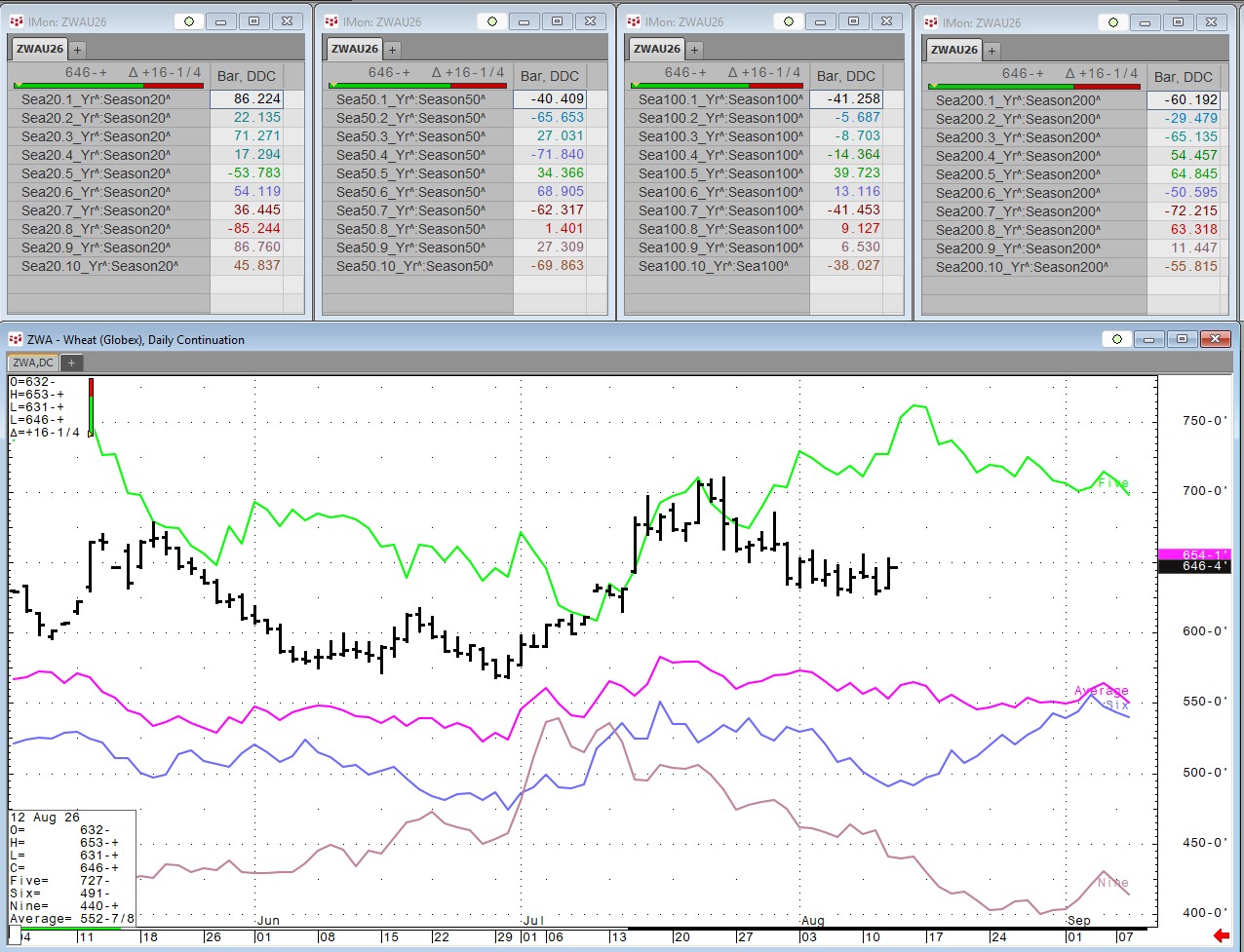Click the green-red range bar in Season200 window header
The height and width of the screenshot is (952, 1244).
point(1032,87)
